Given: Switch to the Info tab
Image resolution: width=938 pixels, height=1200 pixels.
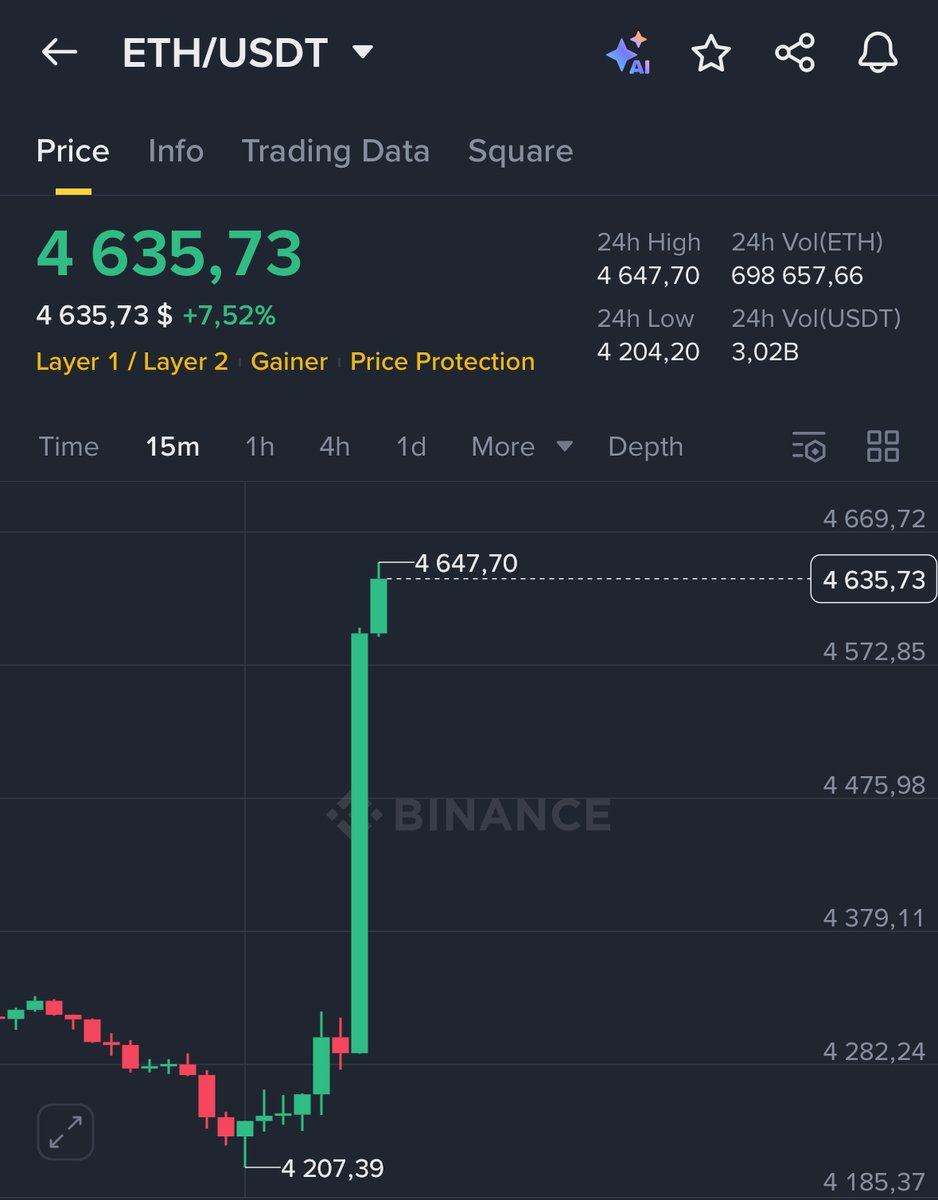Looking at the screenshot, I should point(175,151).
